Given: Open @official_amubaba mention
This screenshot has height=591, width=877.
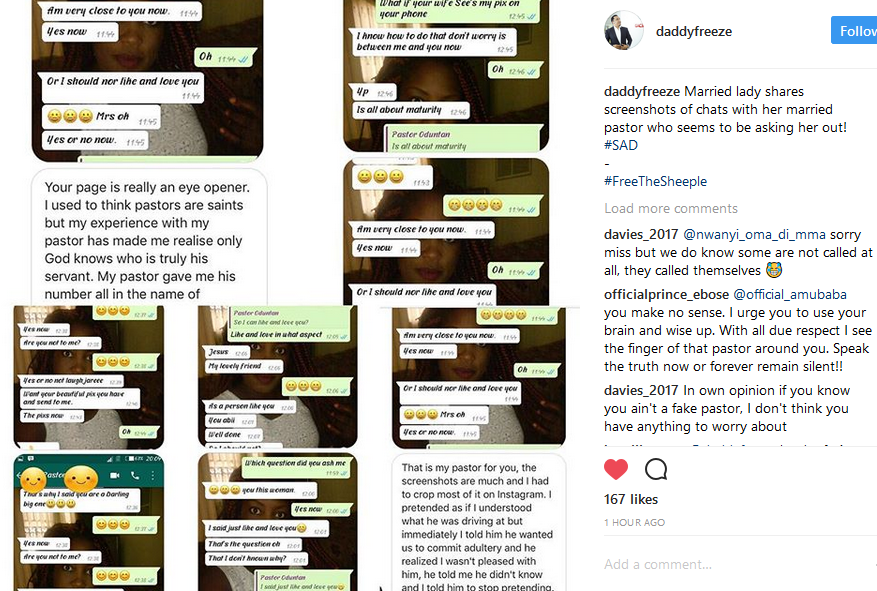Looking at the screenshot, I should point(790,294).
